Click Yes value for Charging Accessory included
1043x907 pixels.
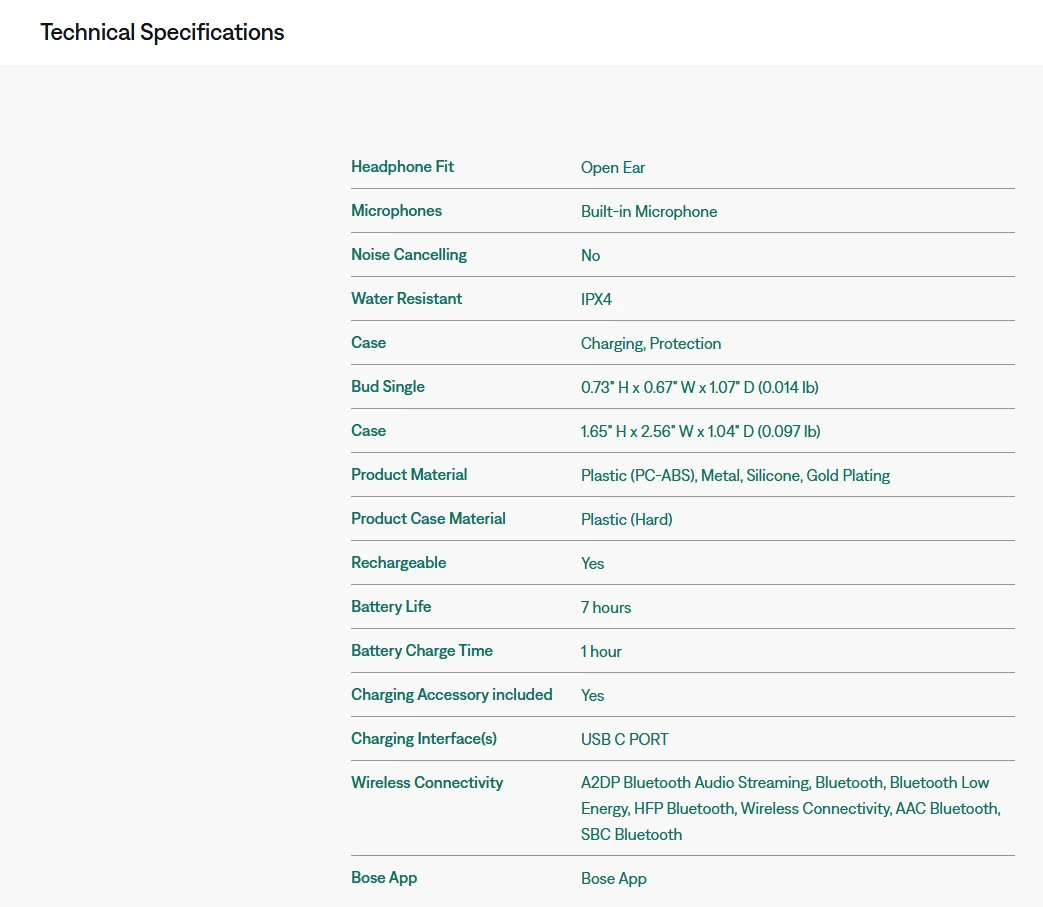pos(592,695)
